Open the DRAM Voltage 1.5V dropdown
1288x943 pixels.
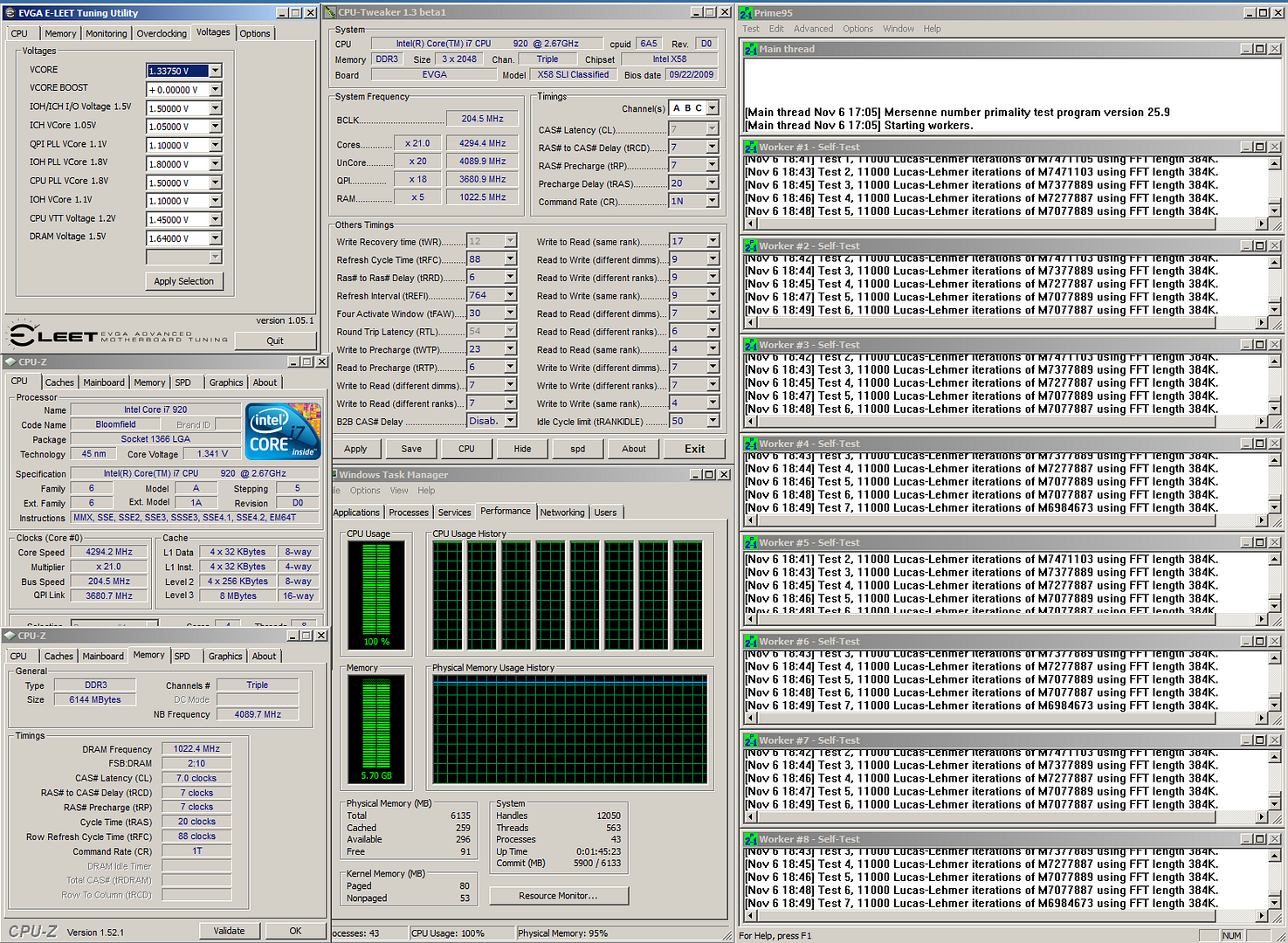click(216, 237)
